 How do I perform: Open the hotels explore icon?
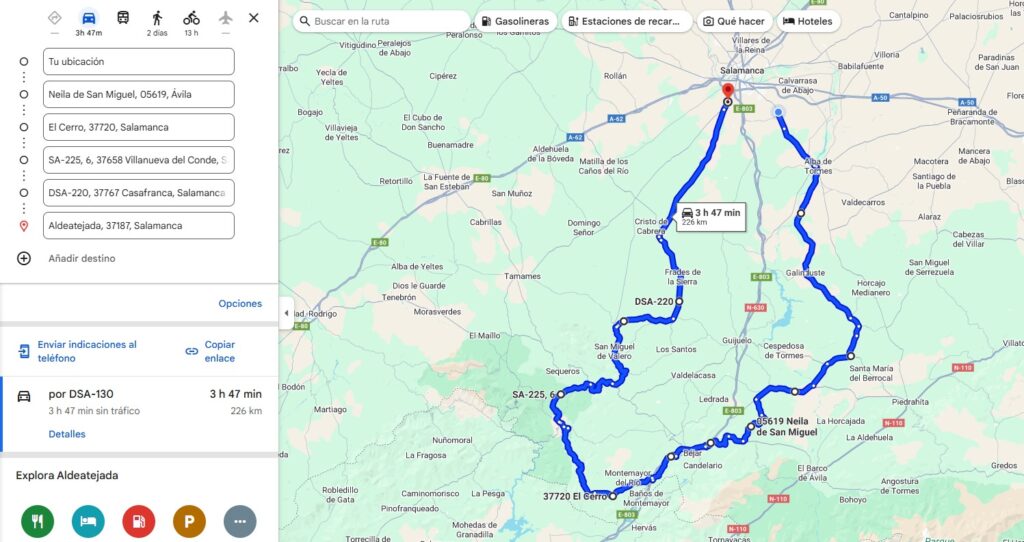[88, 521]
